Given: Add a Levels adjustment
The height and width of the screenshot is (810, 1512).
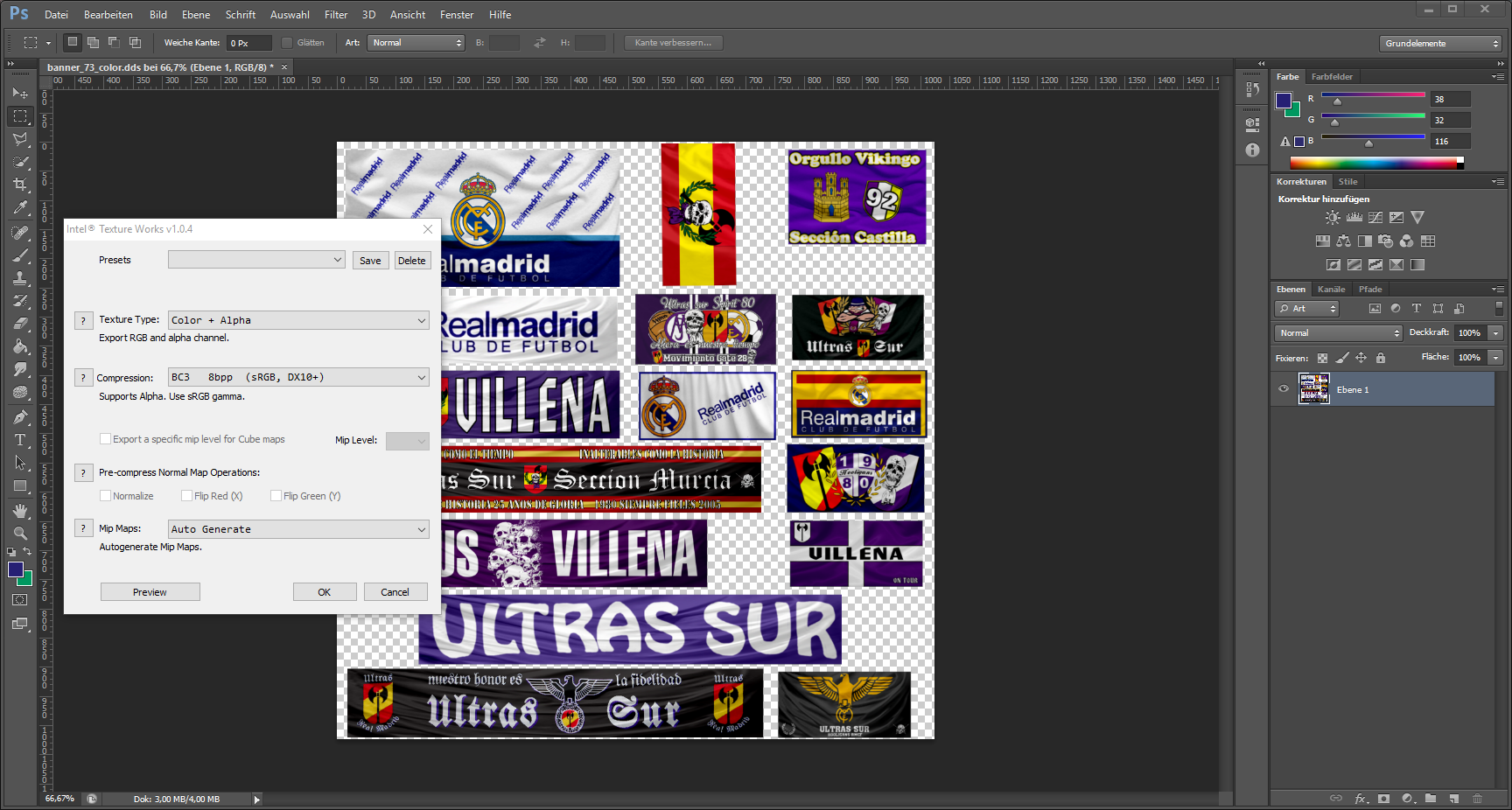Looking at the screenshot, I should coord(1354,218).
